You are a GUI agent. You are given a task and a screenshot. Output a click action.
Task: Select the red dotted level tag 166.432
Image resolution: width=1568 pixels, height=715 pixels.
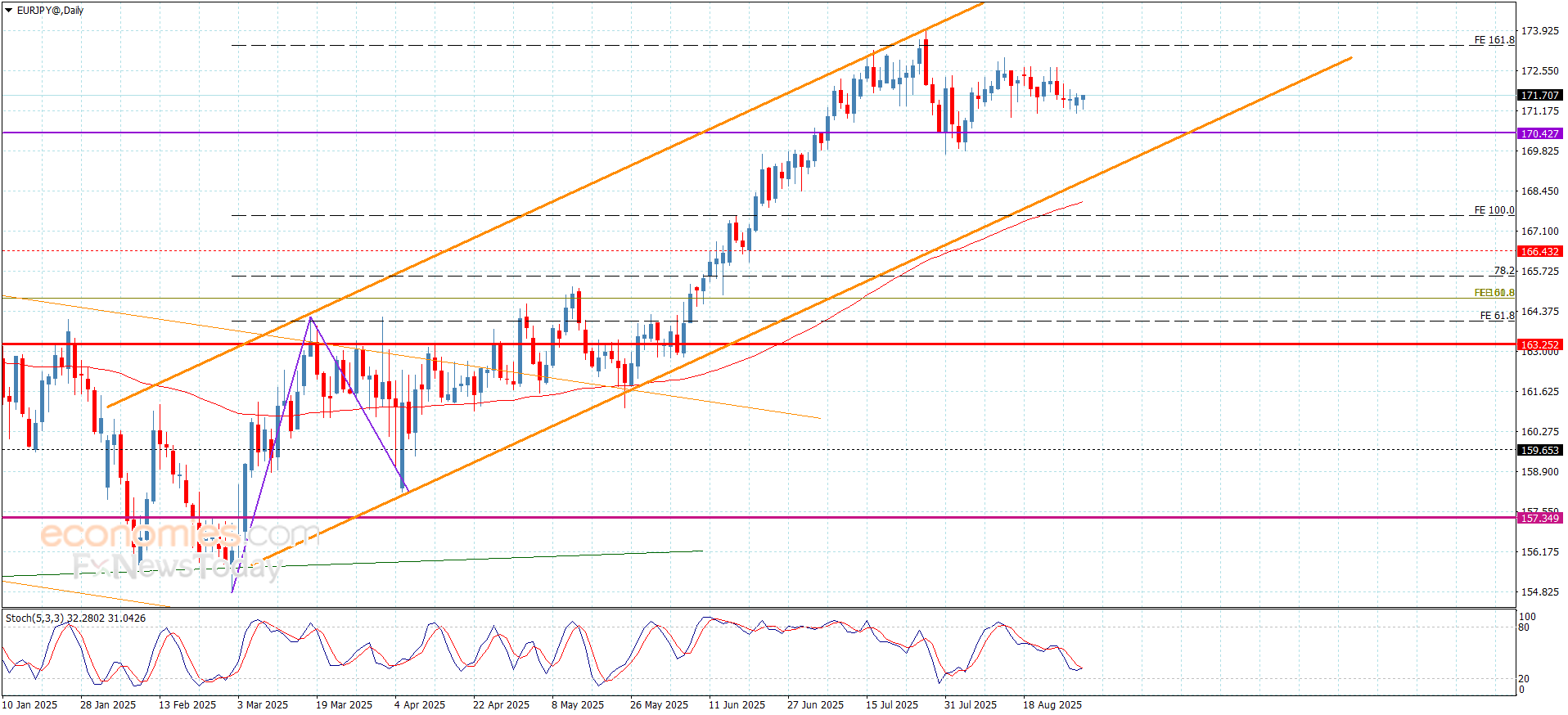pos(1539,252)
